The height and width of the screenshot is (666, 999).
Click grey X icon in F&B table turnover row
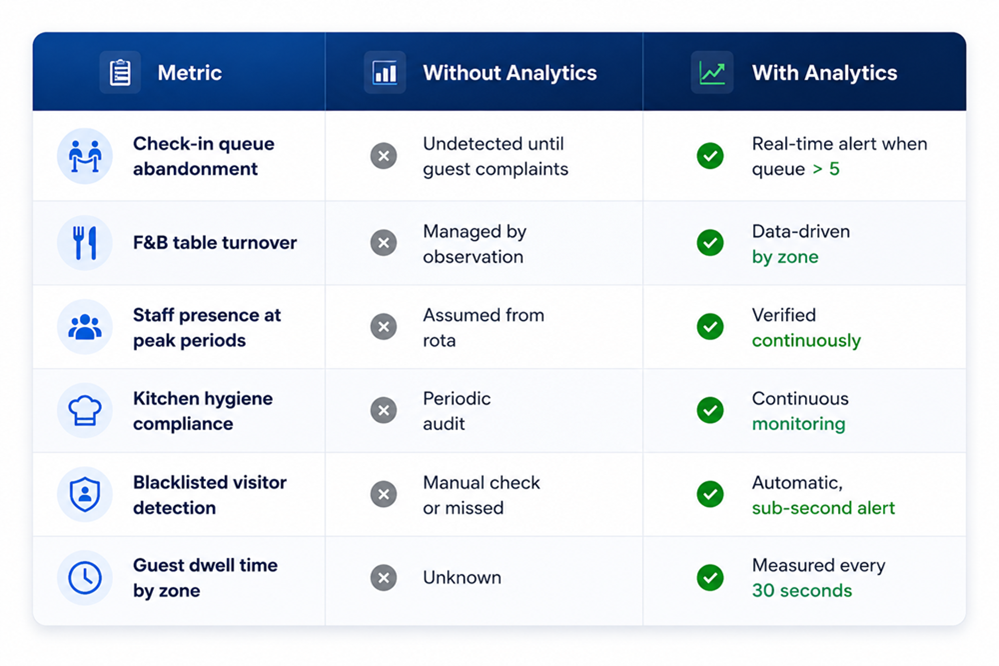pyautogui.click(x=384, y=243)
